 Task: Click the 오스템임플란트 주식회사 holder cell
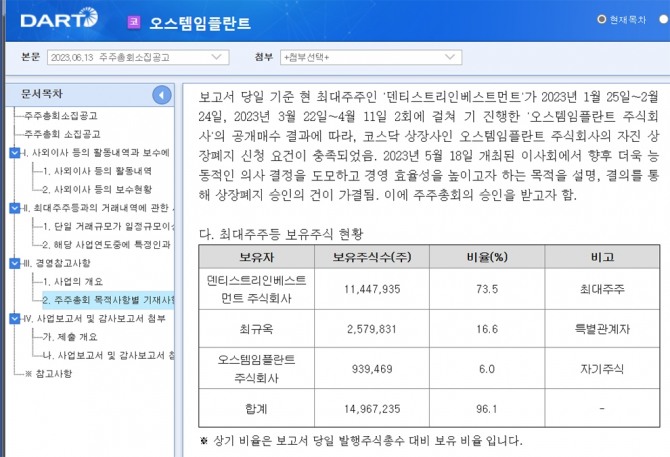coord(256,369)
